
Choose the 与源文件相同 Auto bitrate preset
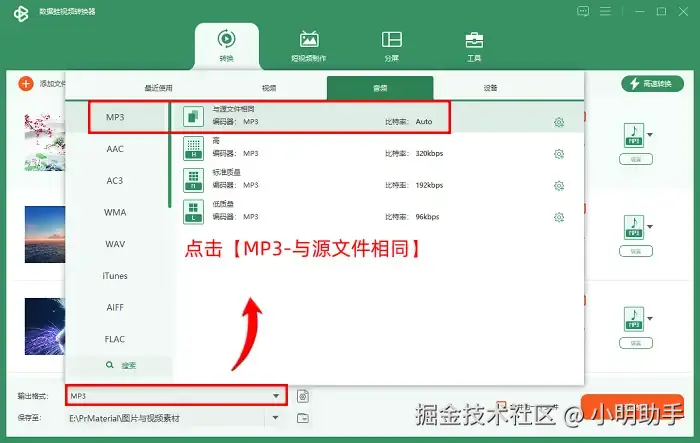coord(377,117)
